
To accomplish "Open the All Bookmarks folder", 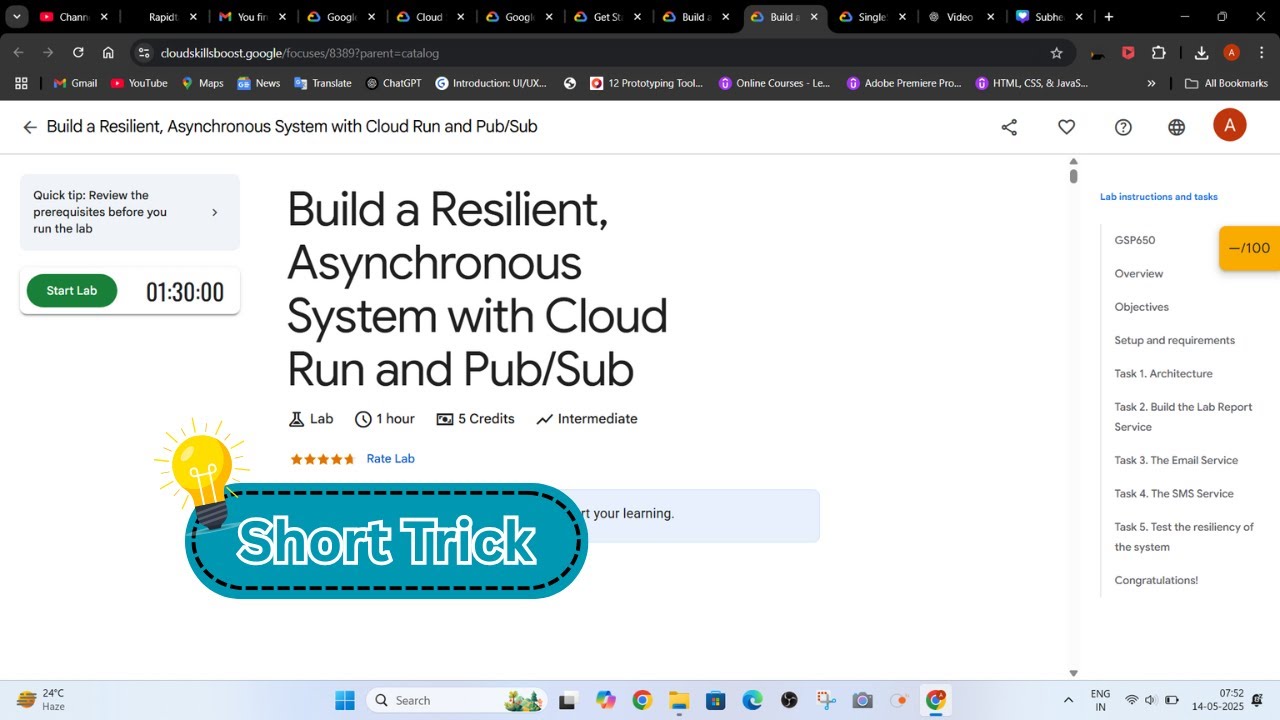I will [1226, 83].
